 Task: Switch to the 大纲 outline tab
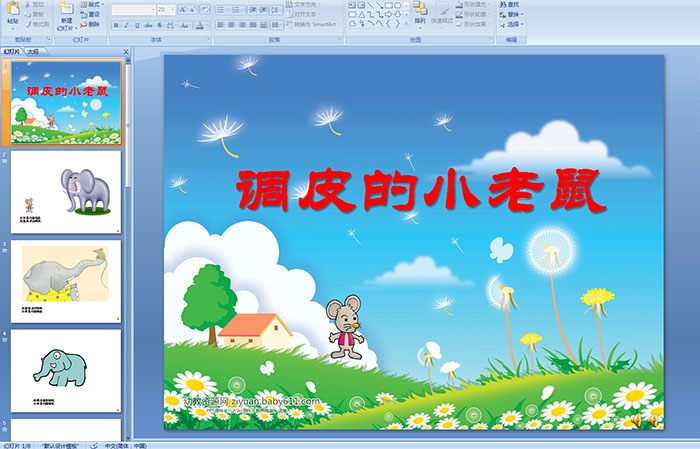[x=33, y=52]
